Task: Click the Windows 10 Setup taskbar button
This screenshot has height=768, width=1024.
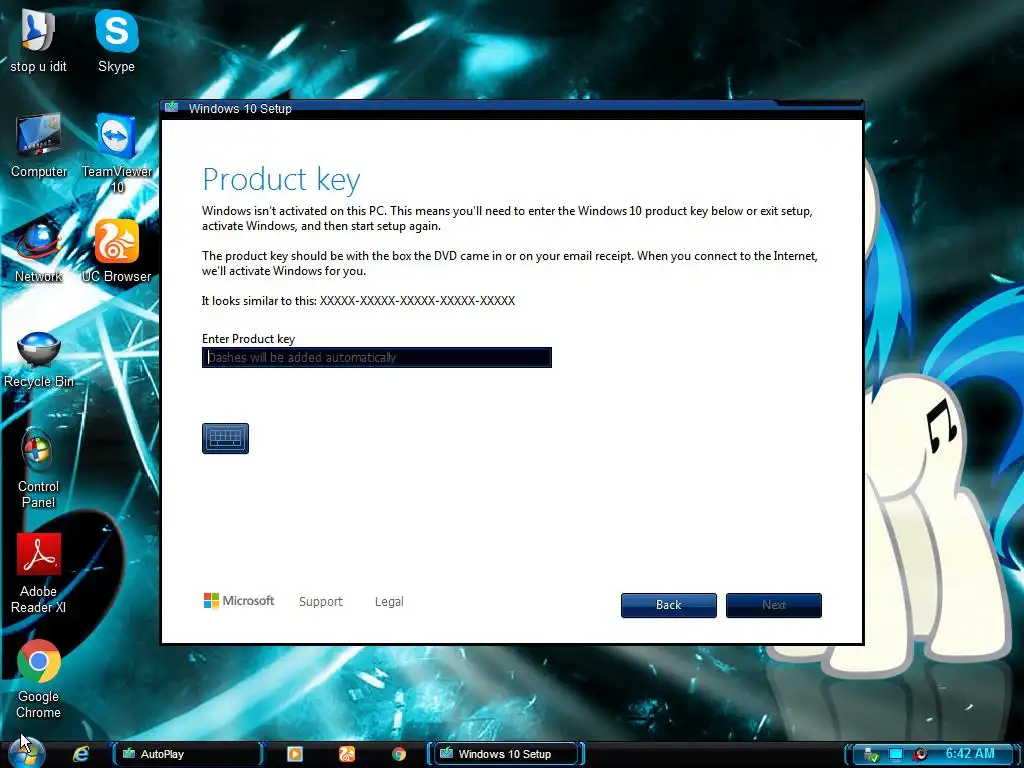Action: coord(505,754)
